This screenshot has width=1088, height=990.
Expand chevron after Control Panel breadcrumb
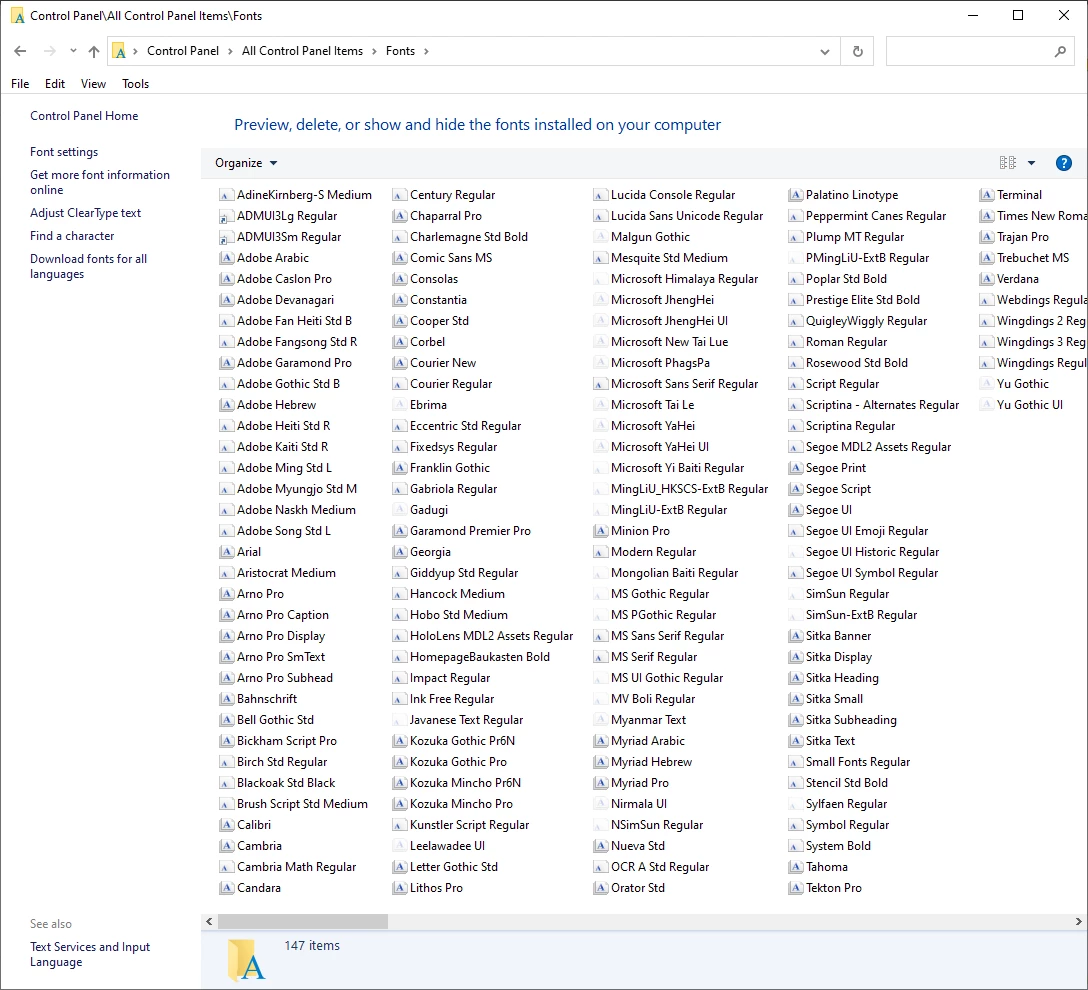(x=230, y=51)
